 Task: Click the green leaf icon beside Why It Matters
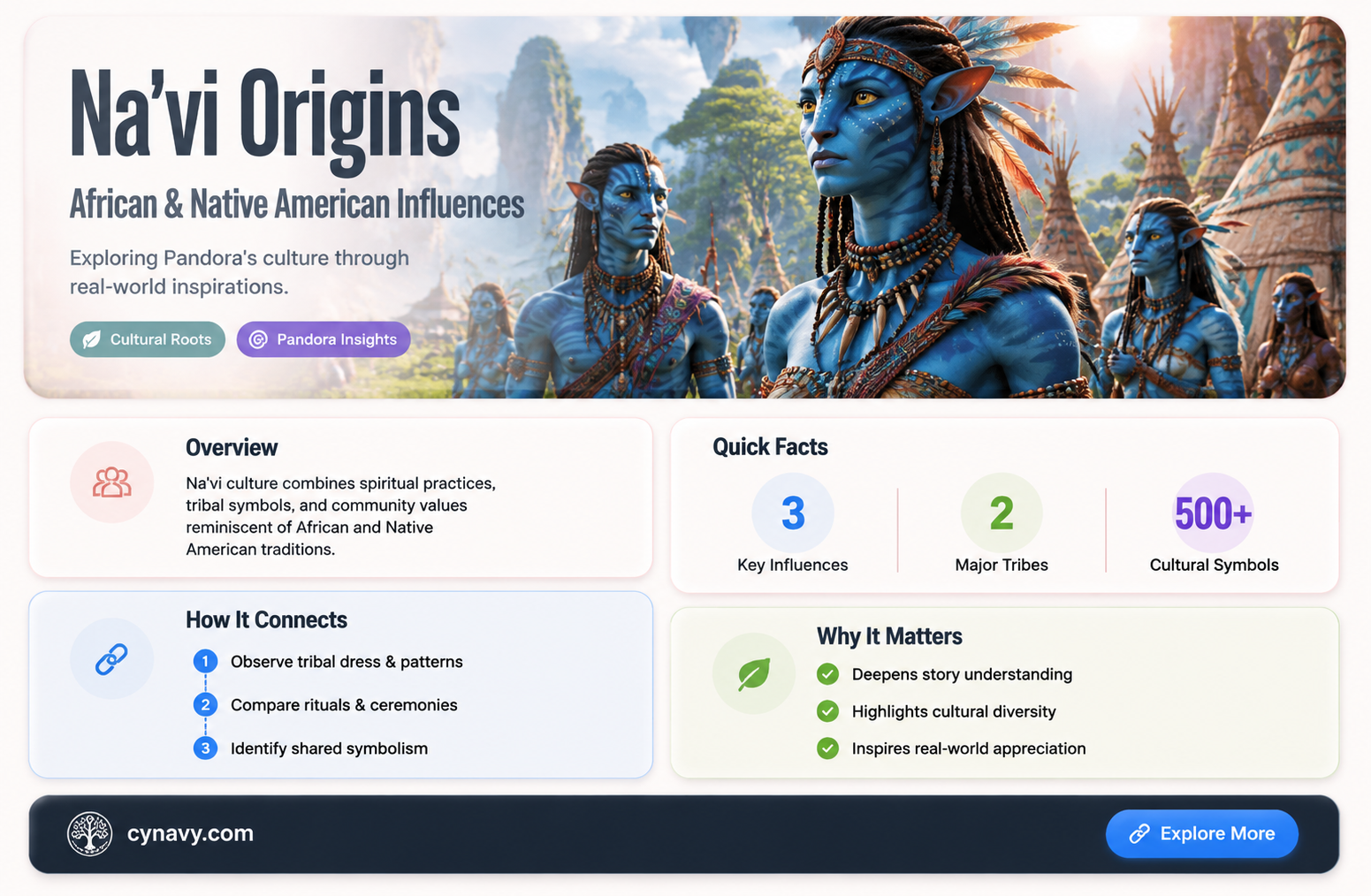coord(754,674)
